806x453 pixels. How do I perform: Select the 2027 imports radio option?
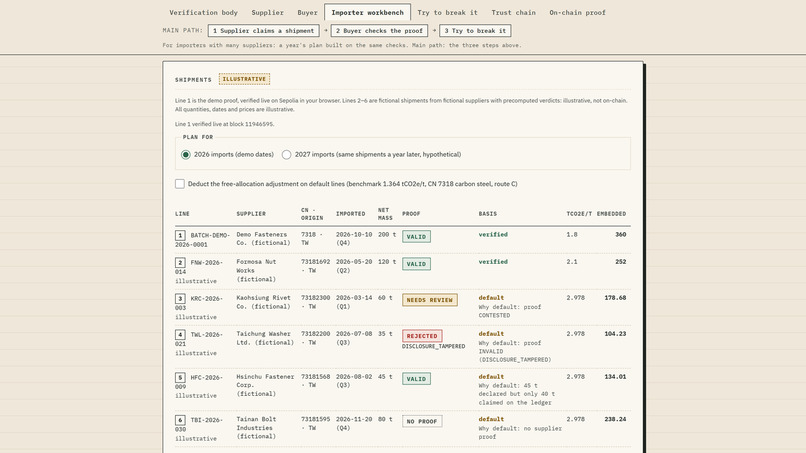point(286,155)
